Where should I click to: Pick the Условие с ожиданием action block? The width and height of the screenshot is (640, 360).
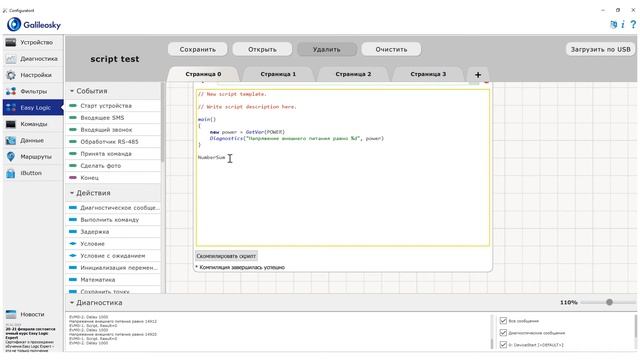[113, 256]
